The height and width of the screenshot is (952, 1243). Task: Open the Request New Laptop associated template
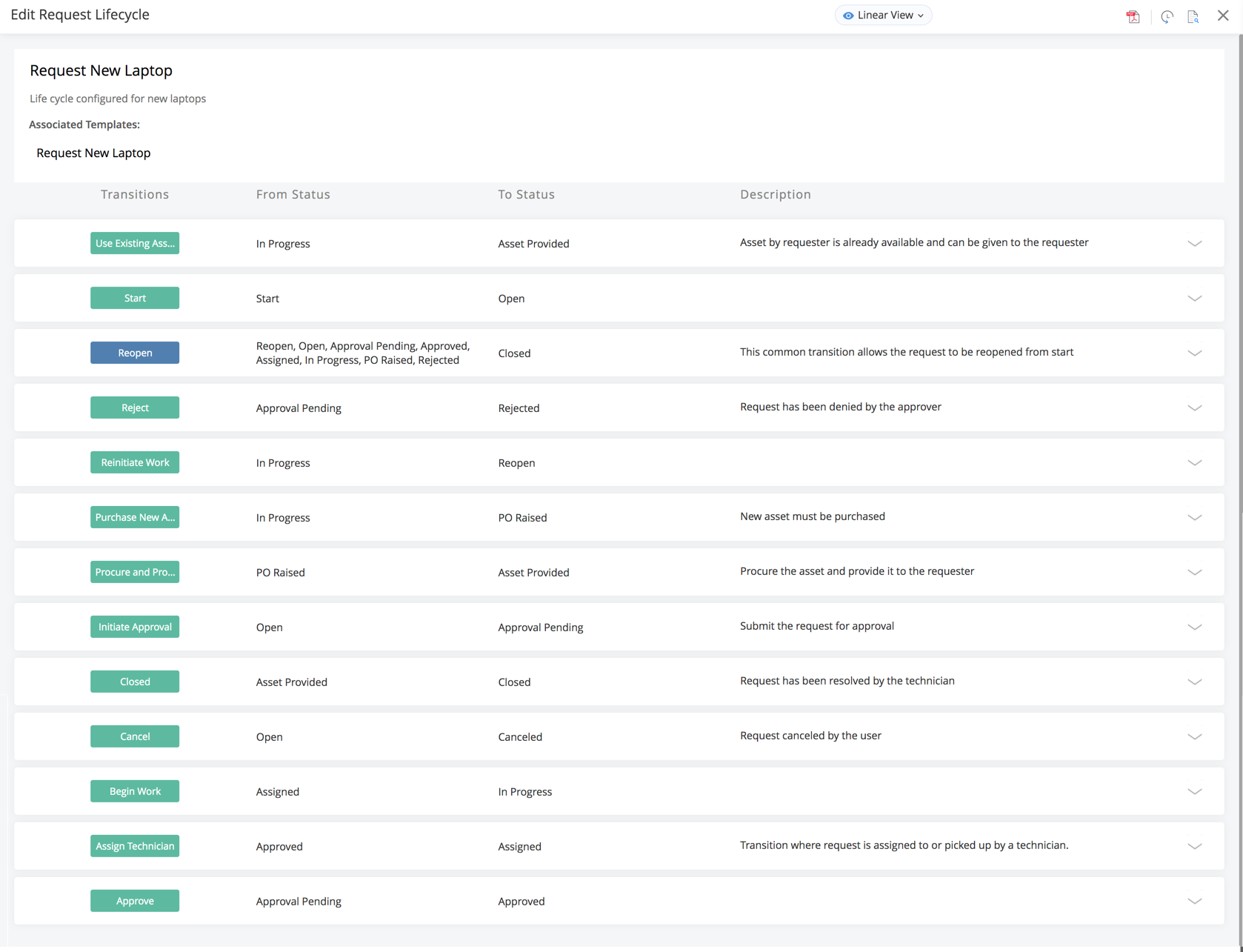click(x=93, y=153)
